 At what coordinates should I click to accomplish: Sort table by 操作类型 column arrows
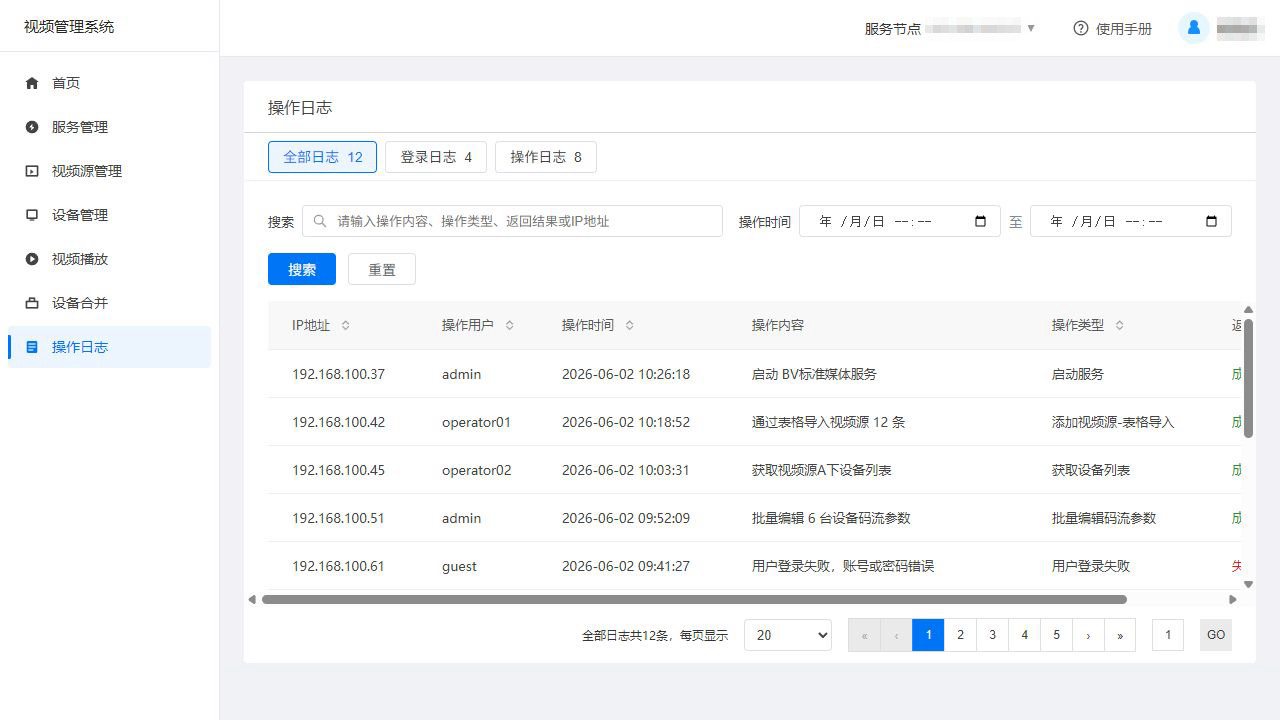1119,325
